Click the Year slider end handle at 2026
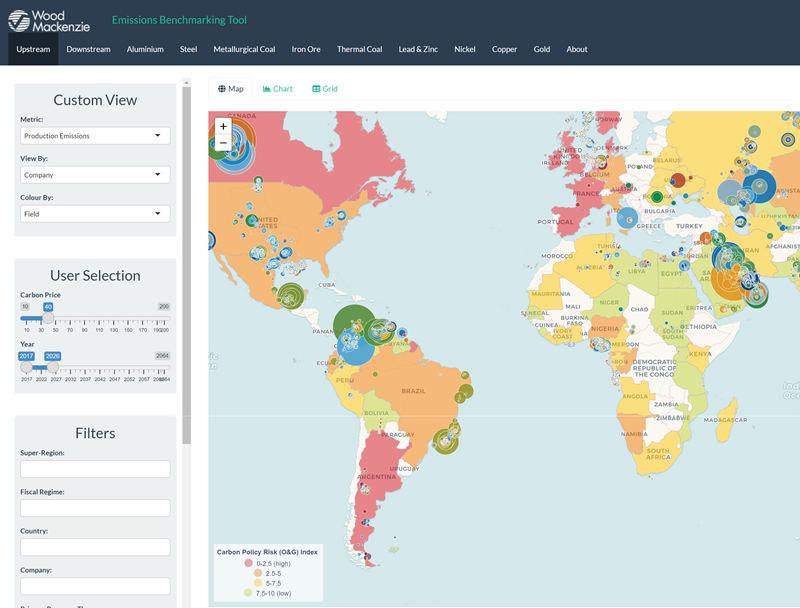Screen dimensions: 800x608 point(52,367)
